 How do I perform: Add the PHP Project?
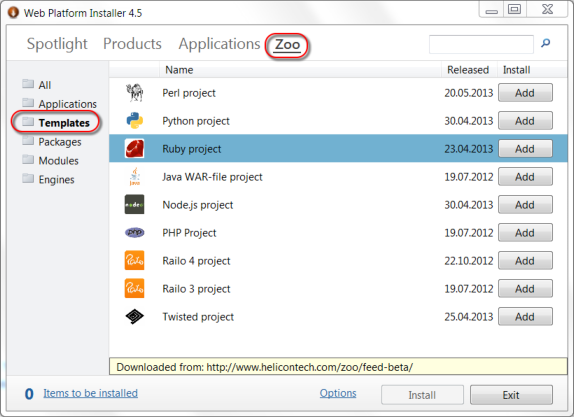tap(525, 232)
